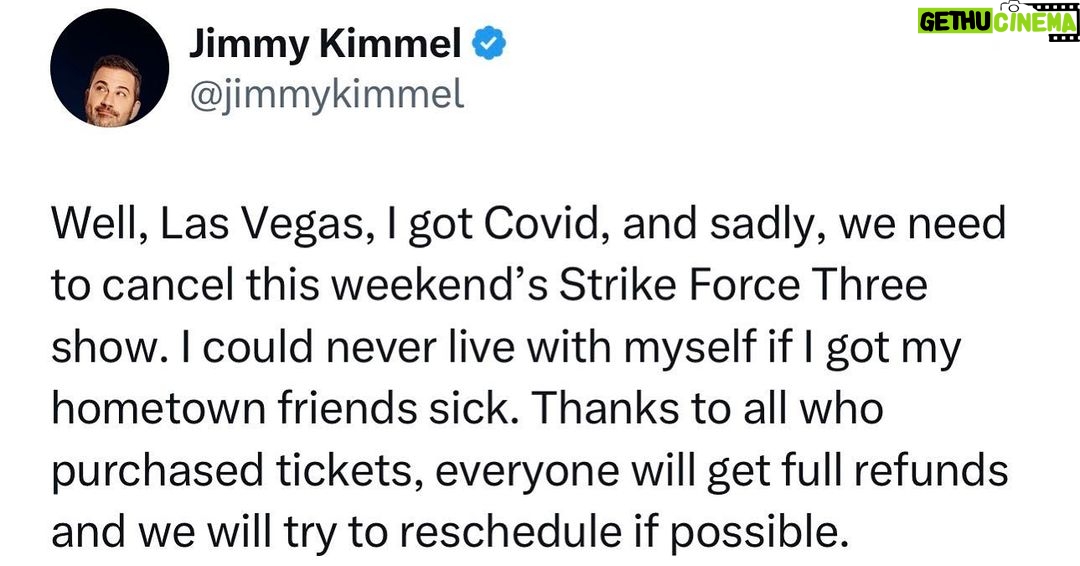Click the @jimmykimmel handle
This screenshot has height=566, width=1080.
point(325,95)
